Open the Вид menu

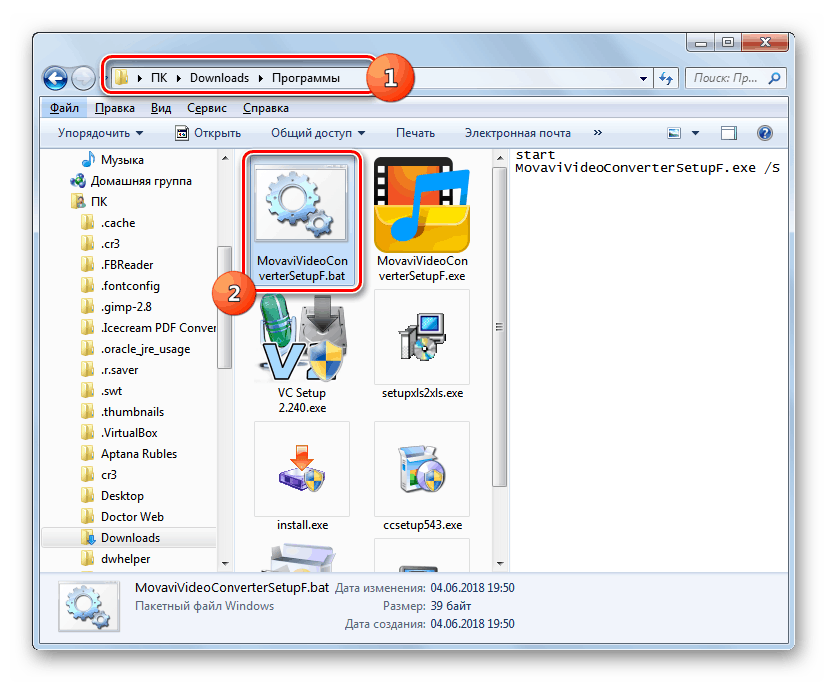(161, 108)
